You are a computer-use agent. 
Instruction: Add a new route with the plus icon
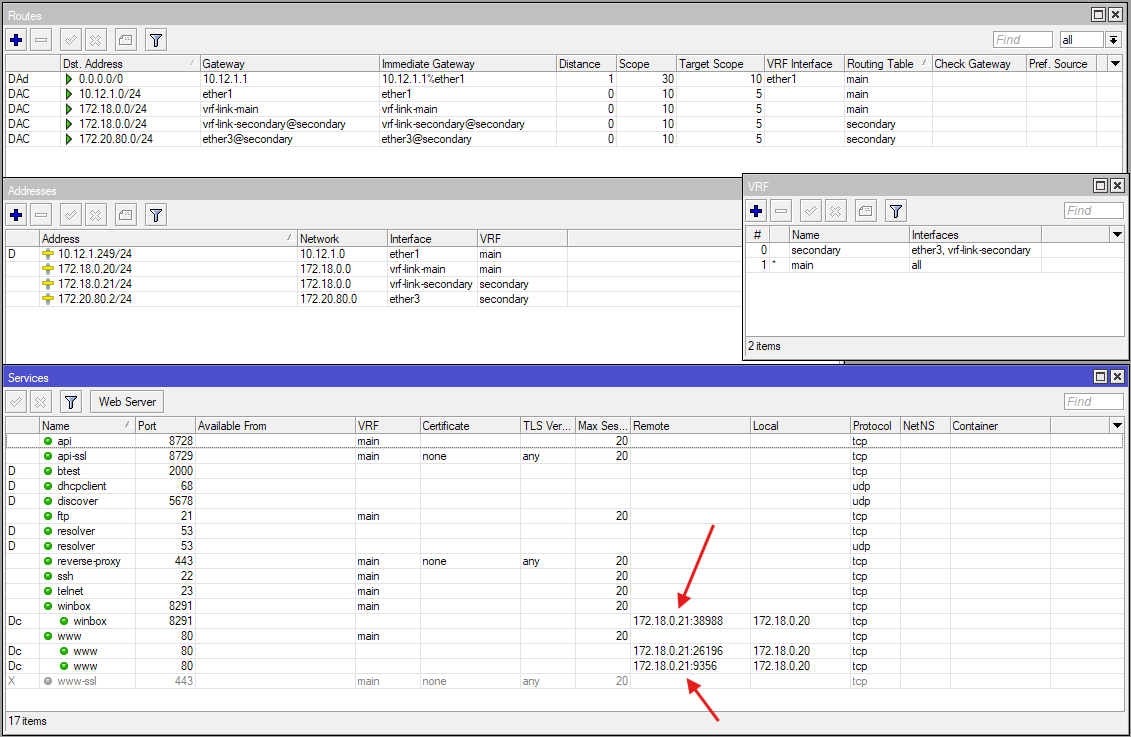coord(17,40)
